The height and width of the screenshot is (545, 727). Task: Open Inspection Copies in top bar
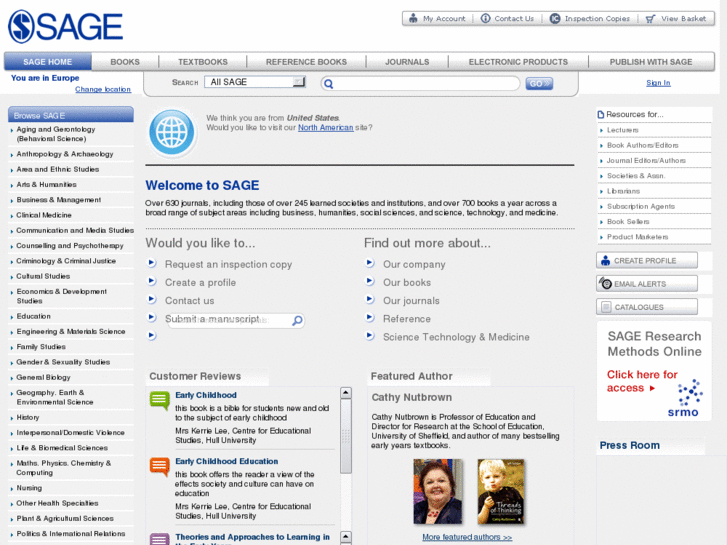(x=590, y=18)
